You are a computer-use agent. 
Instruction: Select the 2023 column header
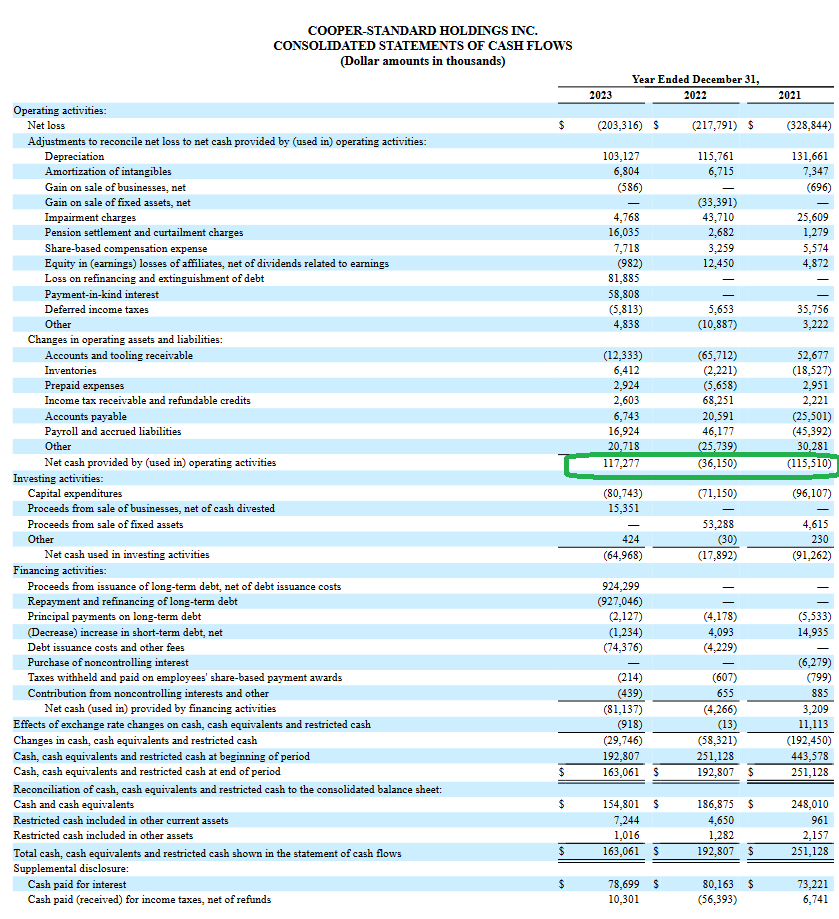coord(601,95)
